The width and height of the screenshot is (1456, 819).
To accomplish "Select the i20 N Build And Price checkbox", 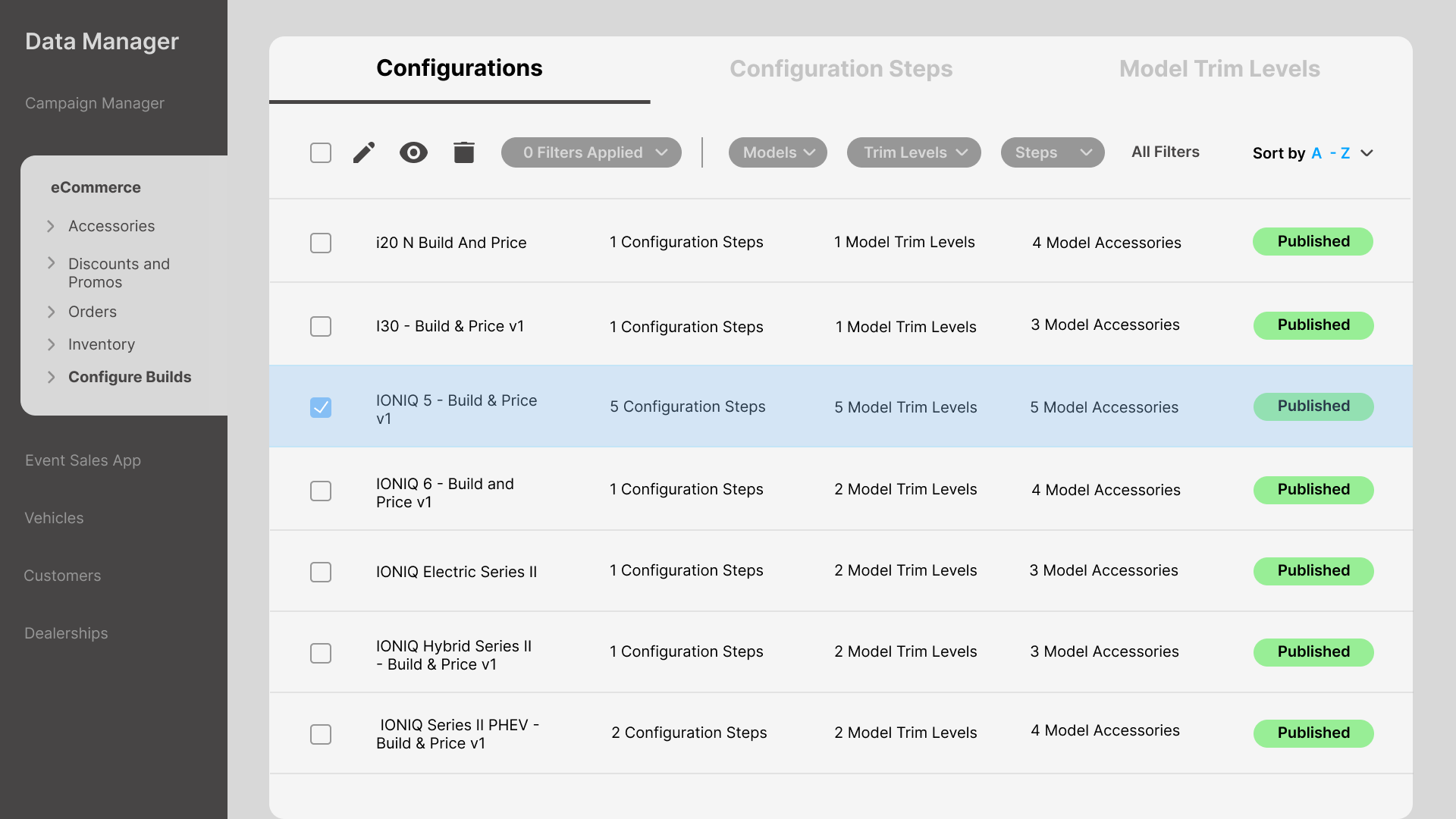I will [321, 243].
